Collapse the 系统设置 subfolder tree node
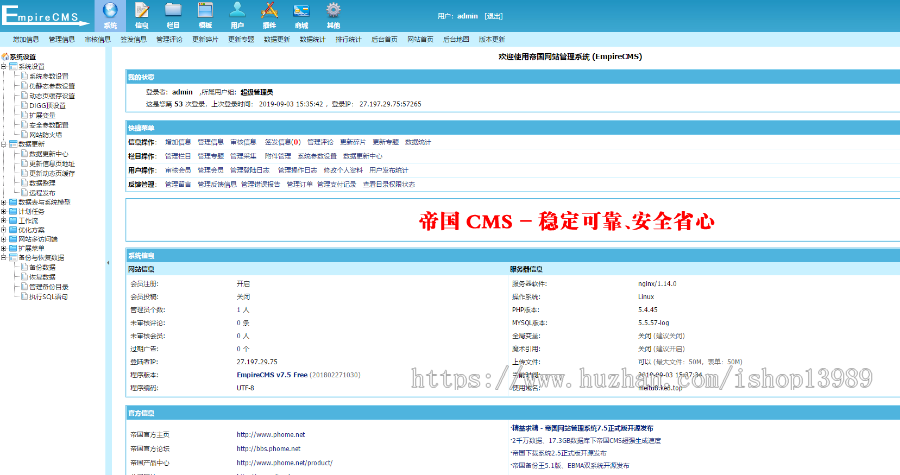Image resolution: width=900 pixels, height=475 pixels. click(x=4, y=67)
